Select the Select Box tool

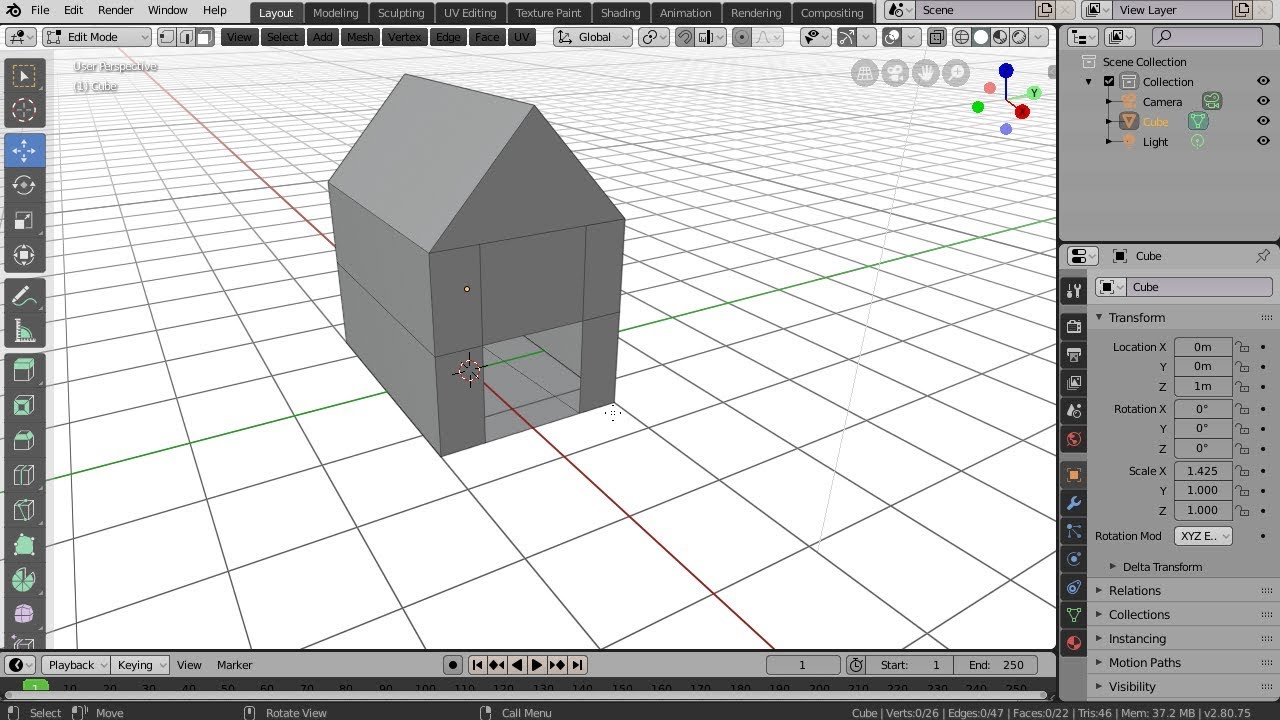24,76
